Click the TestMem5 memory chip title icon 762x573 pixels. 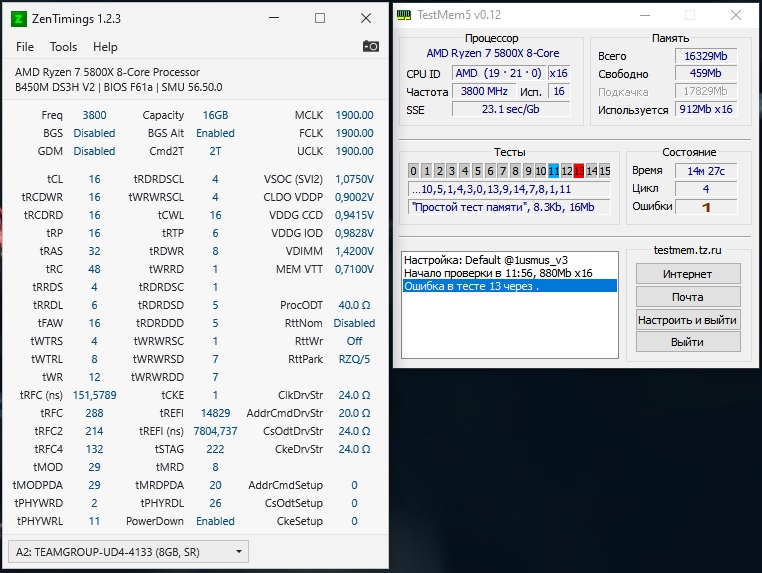[404, 15]
